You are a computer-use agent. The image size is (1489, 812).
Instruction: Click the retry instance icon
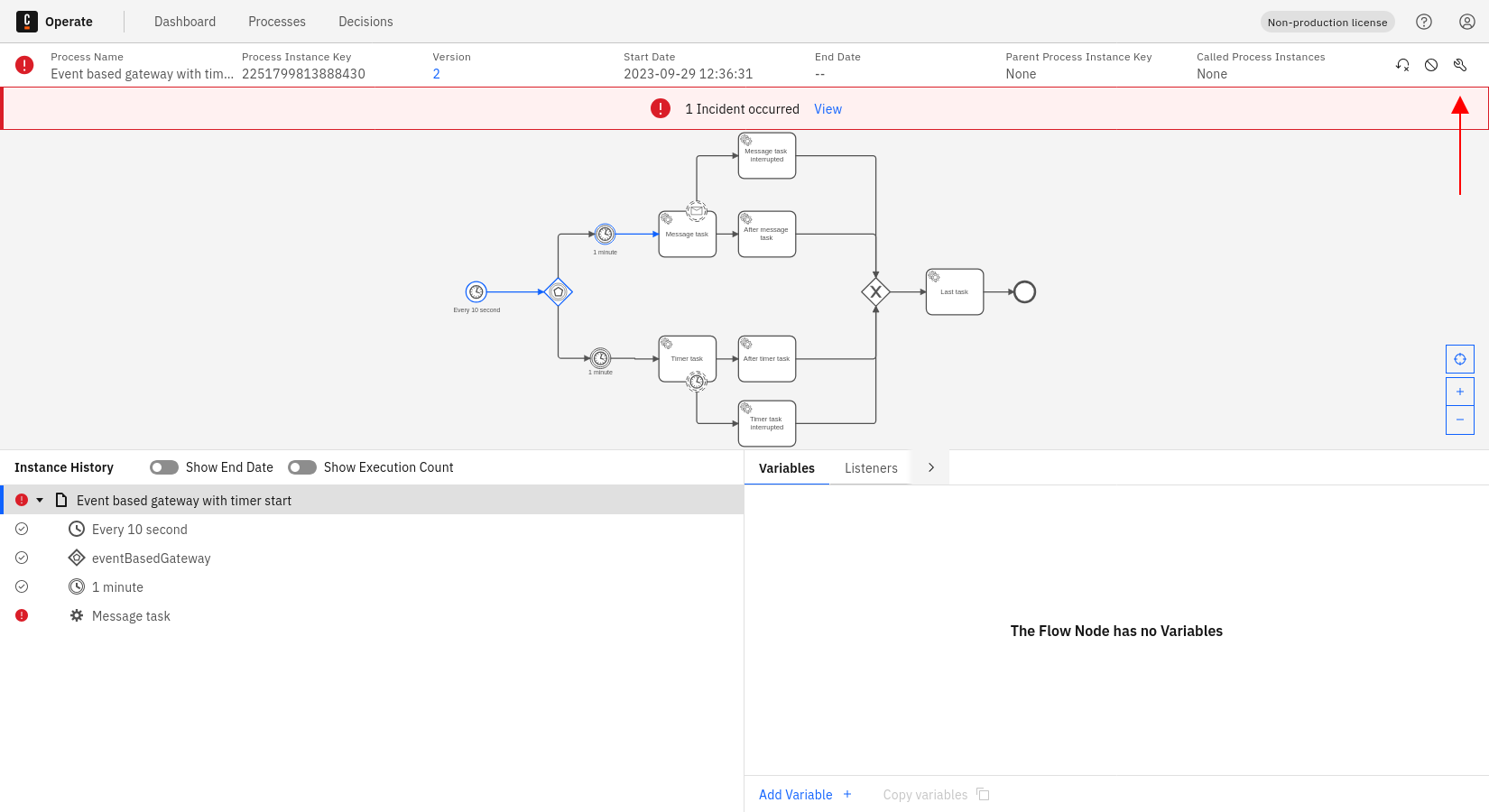coord(1402,65)
